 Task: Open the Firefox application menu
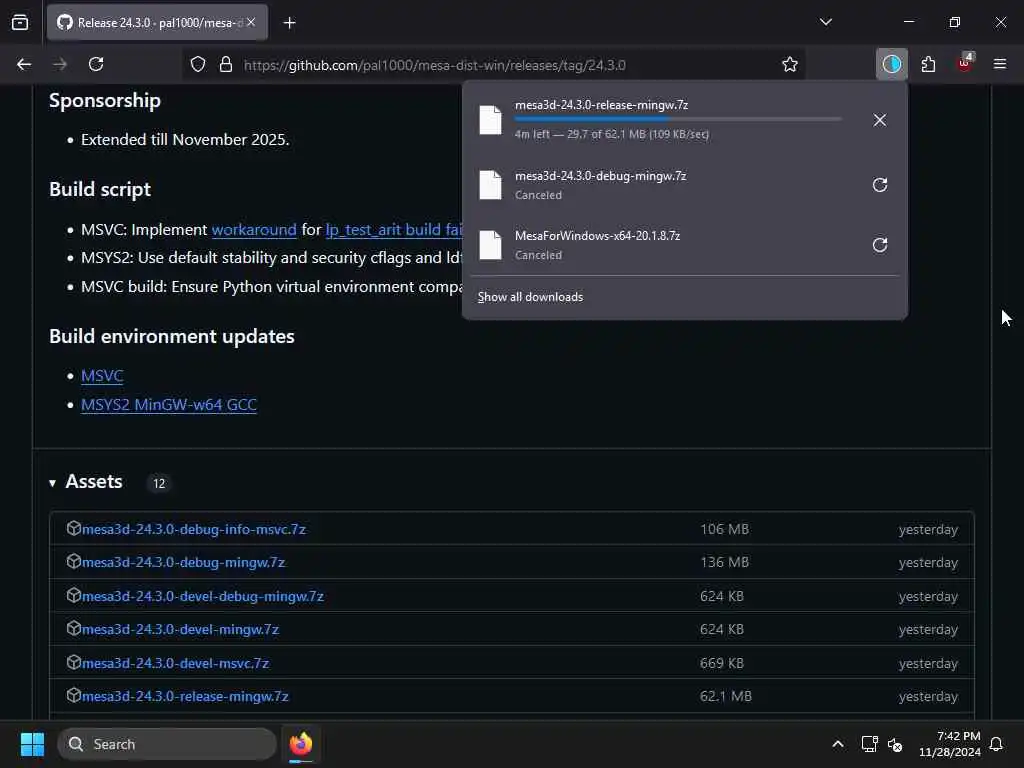click(1000, 64)
